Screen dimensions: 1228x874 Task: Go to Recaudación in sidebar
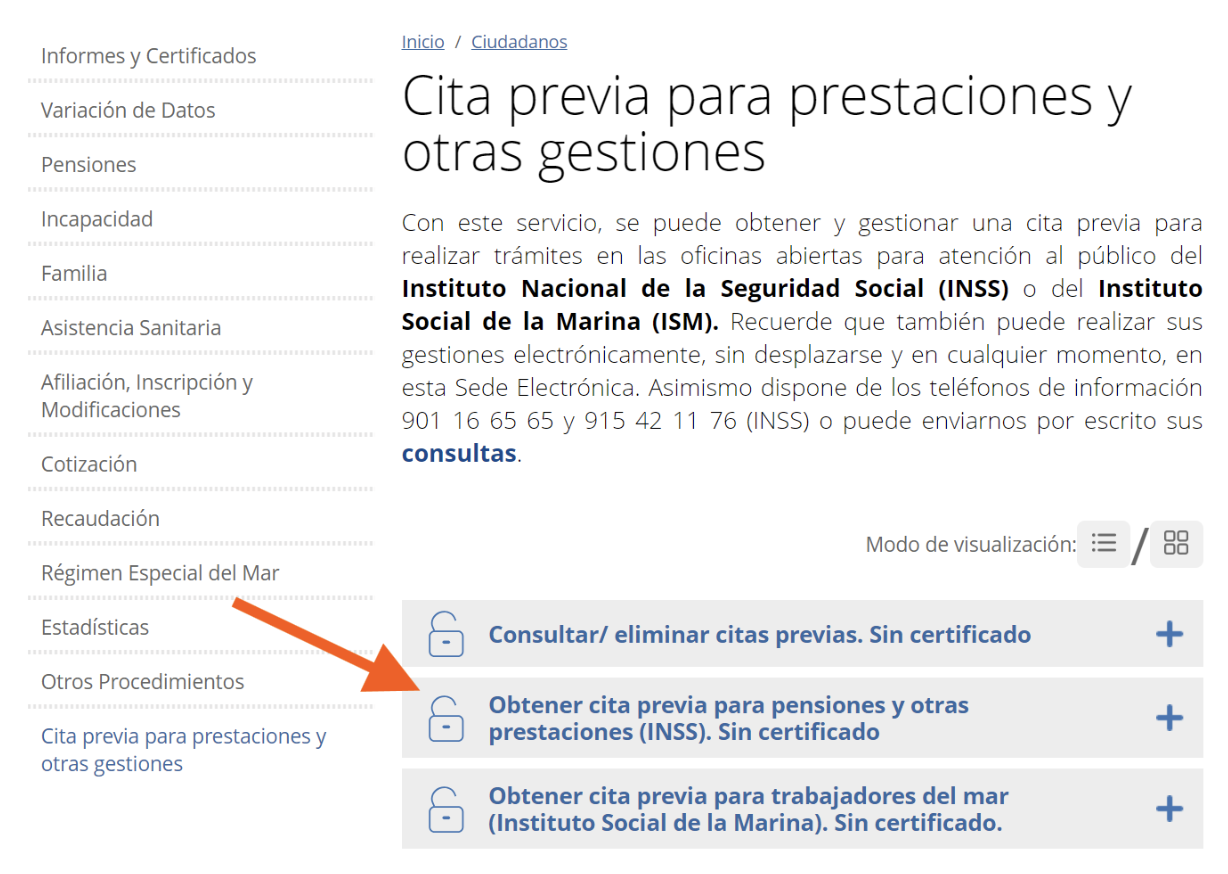(100, 518)
